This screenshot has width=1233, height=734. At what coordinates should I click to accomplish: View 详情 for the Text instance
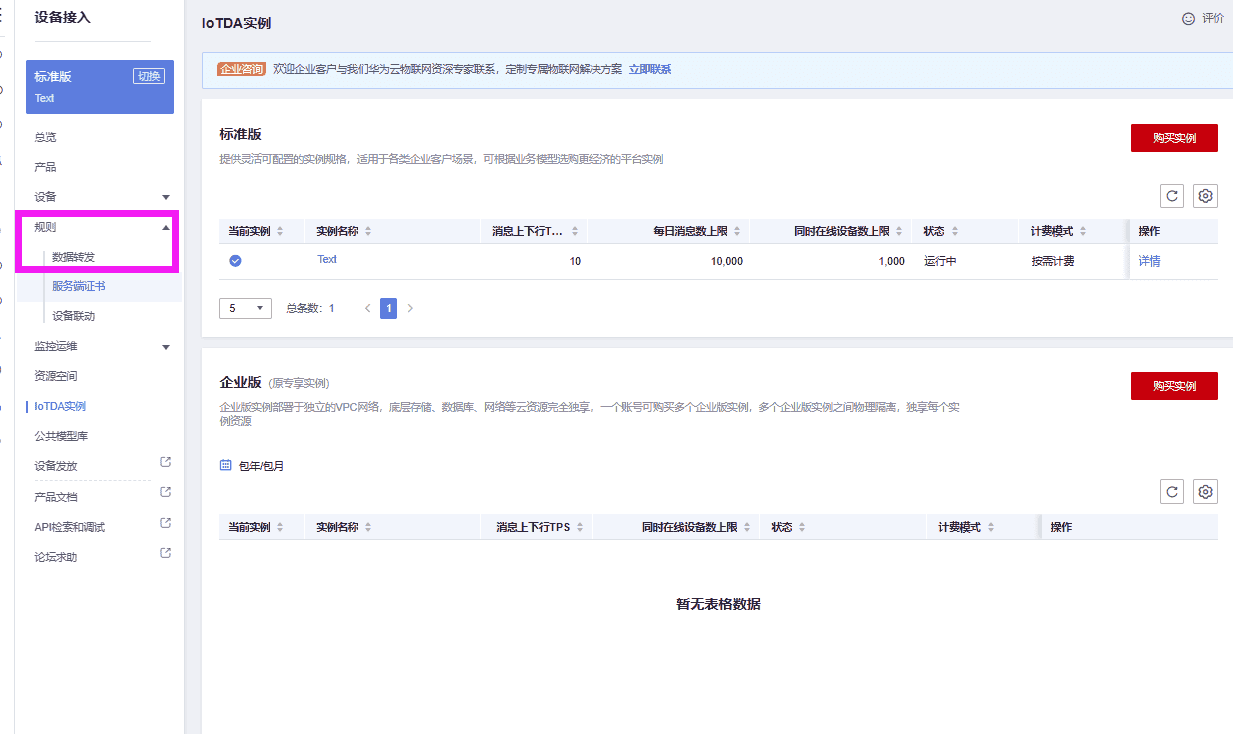tap(1149, 259)
